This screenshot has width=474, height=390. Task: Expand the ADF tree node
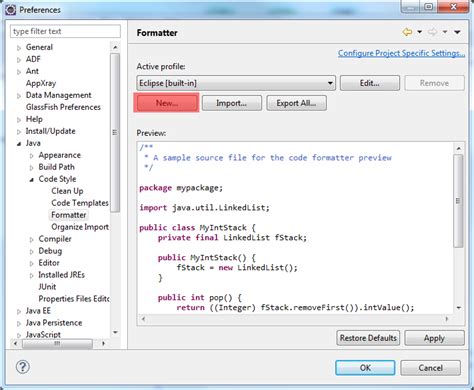[19, 60]
